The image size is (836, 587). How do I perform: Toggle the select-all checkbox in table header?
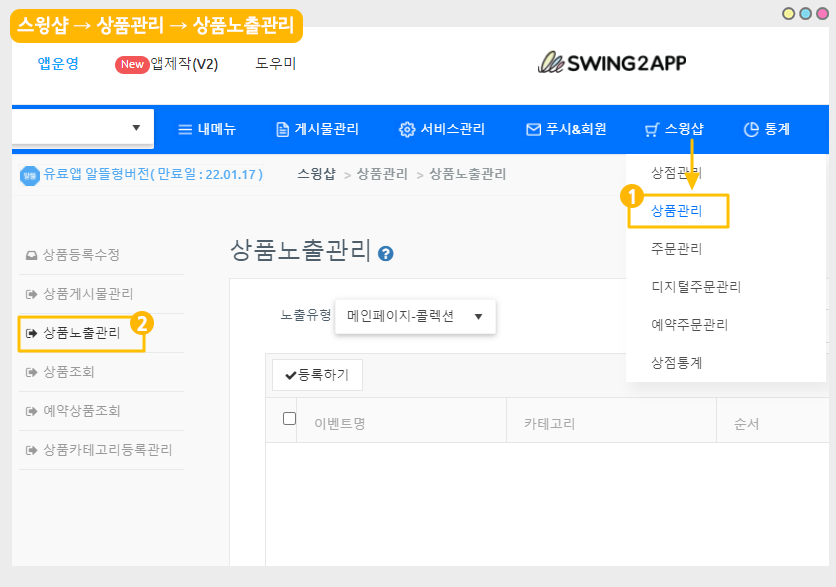click(x=290, y=419)
